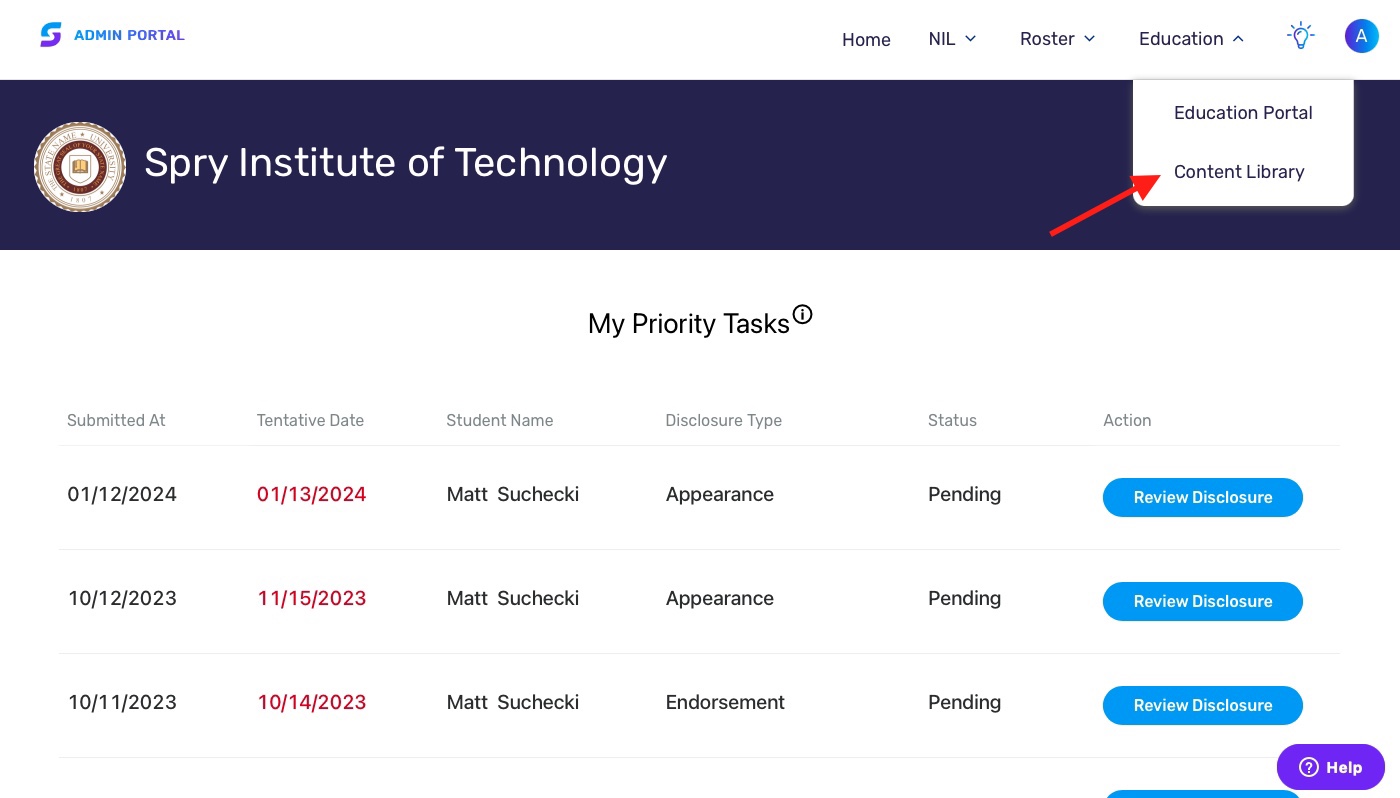Click the Disclosure Type column header
Image resolution: width=1400 pixels, height=798 pixels.
(723, 420)
